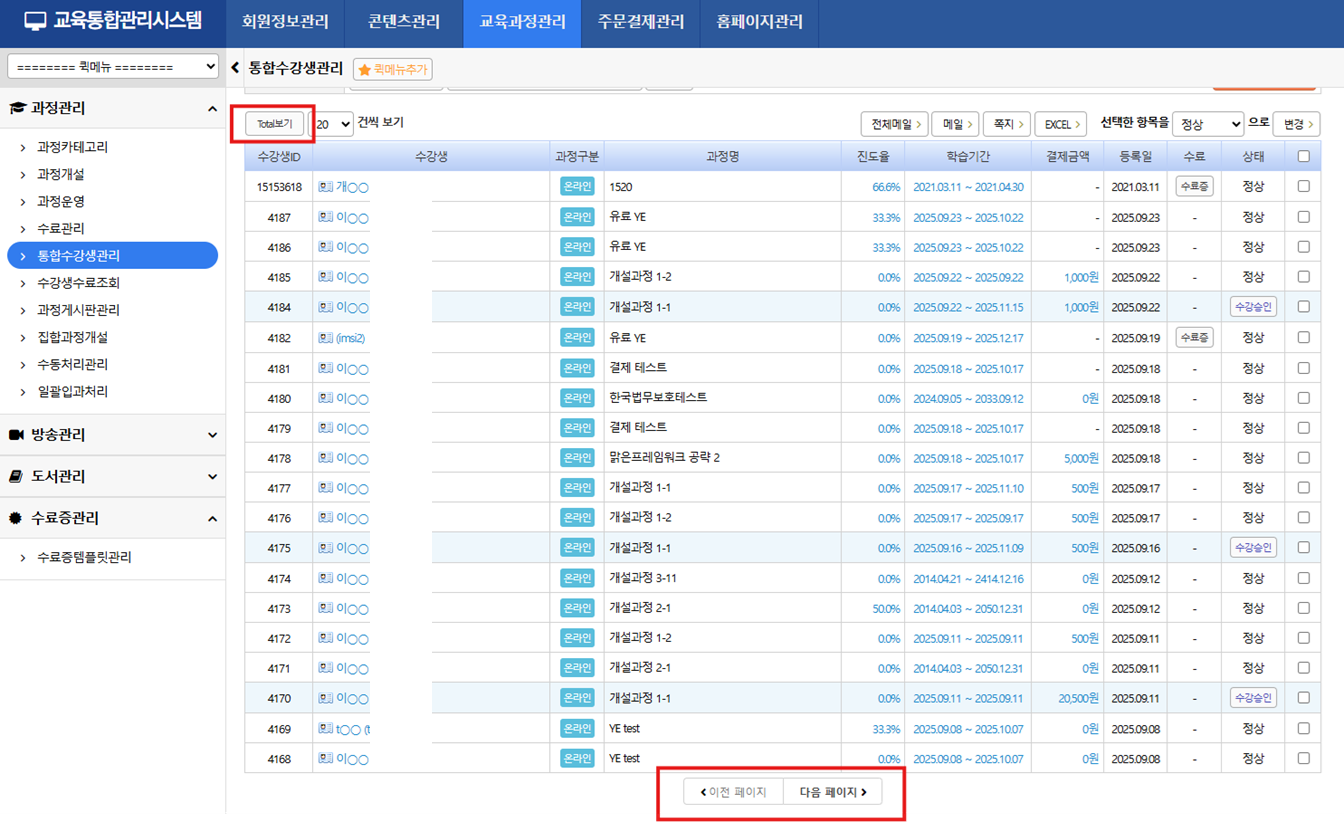Open the 주문결제관리 top menu
1344x822 pixels.
click(x=641, y=22)
